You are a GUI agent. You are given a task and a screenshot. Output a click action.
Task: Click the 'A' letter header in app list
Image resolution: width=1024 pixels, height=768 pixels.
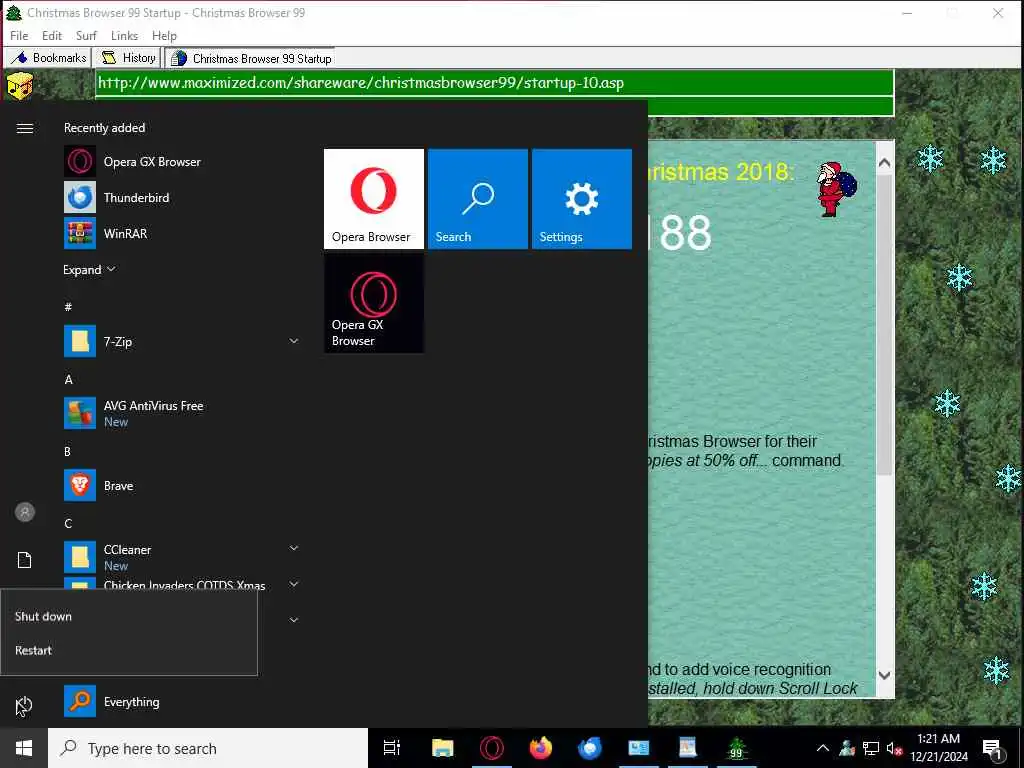point(68,379)
